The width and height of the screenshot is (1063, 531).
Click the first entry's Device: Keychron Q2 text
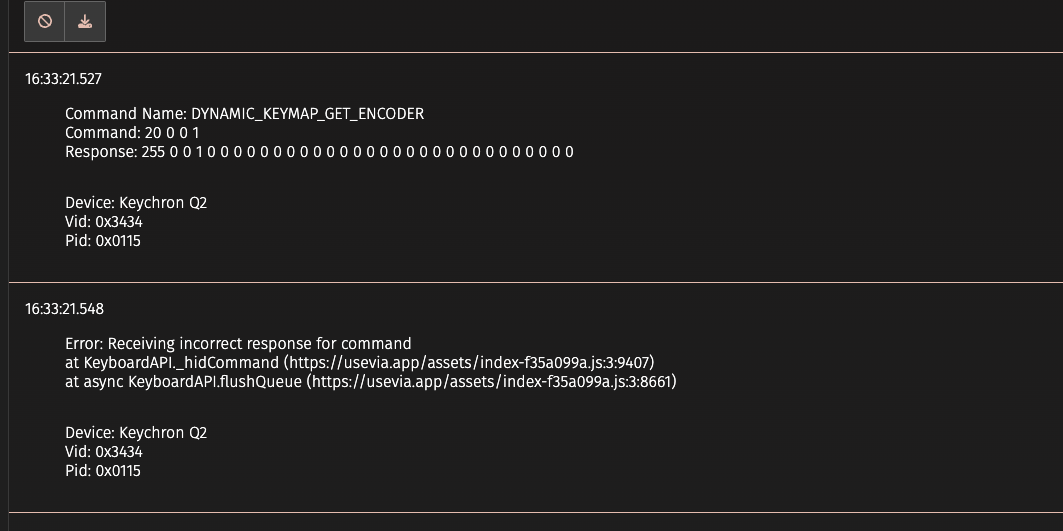(x=136, y=203)
